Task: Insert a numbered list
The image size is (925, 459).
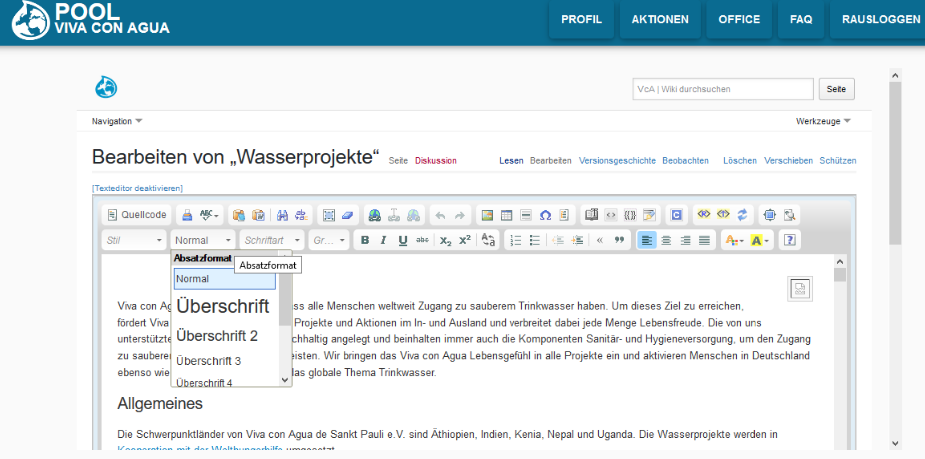Action: [515, 240]
